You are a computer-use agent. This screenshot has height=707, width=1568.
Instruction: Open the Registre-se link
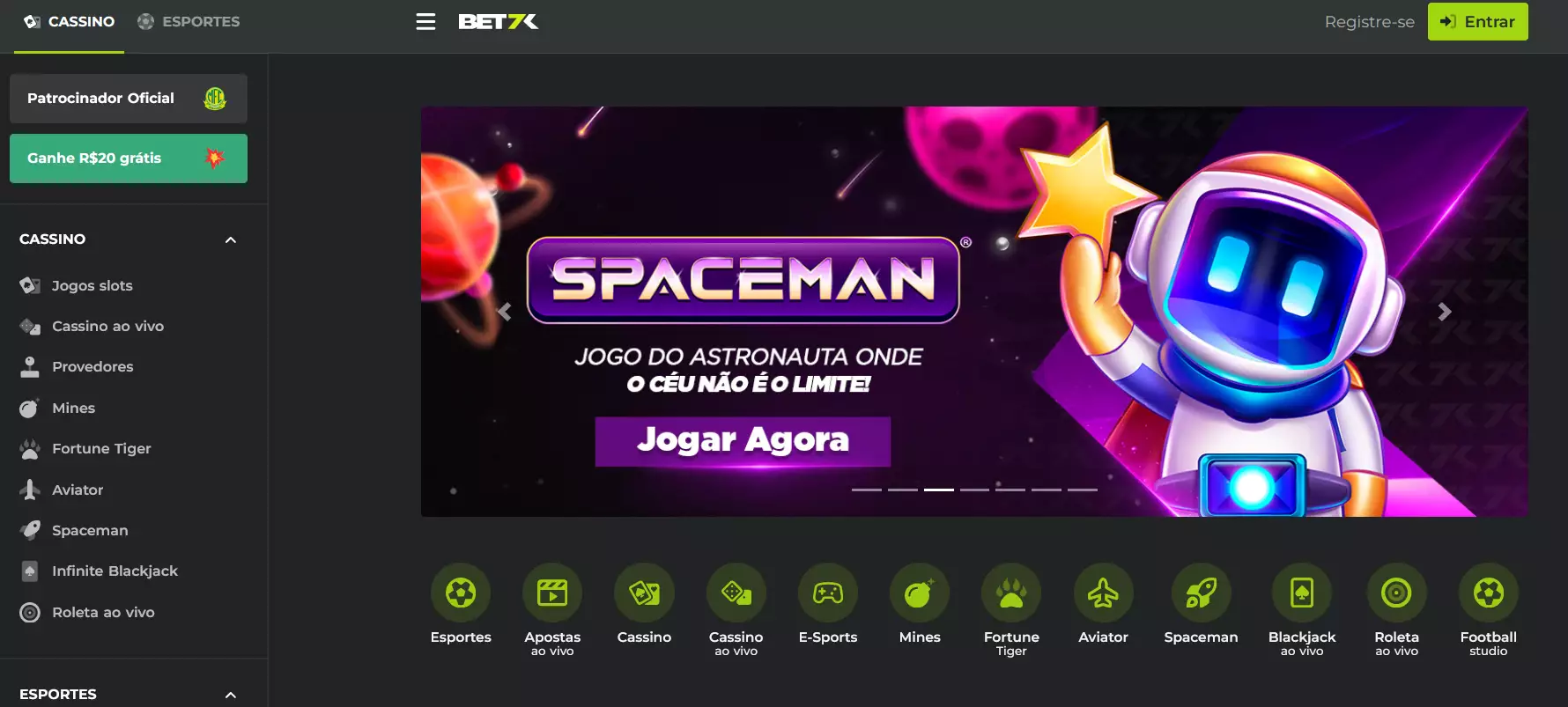tap(1369, 21)
